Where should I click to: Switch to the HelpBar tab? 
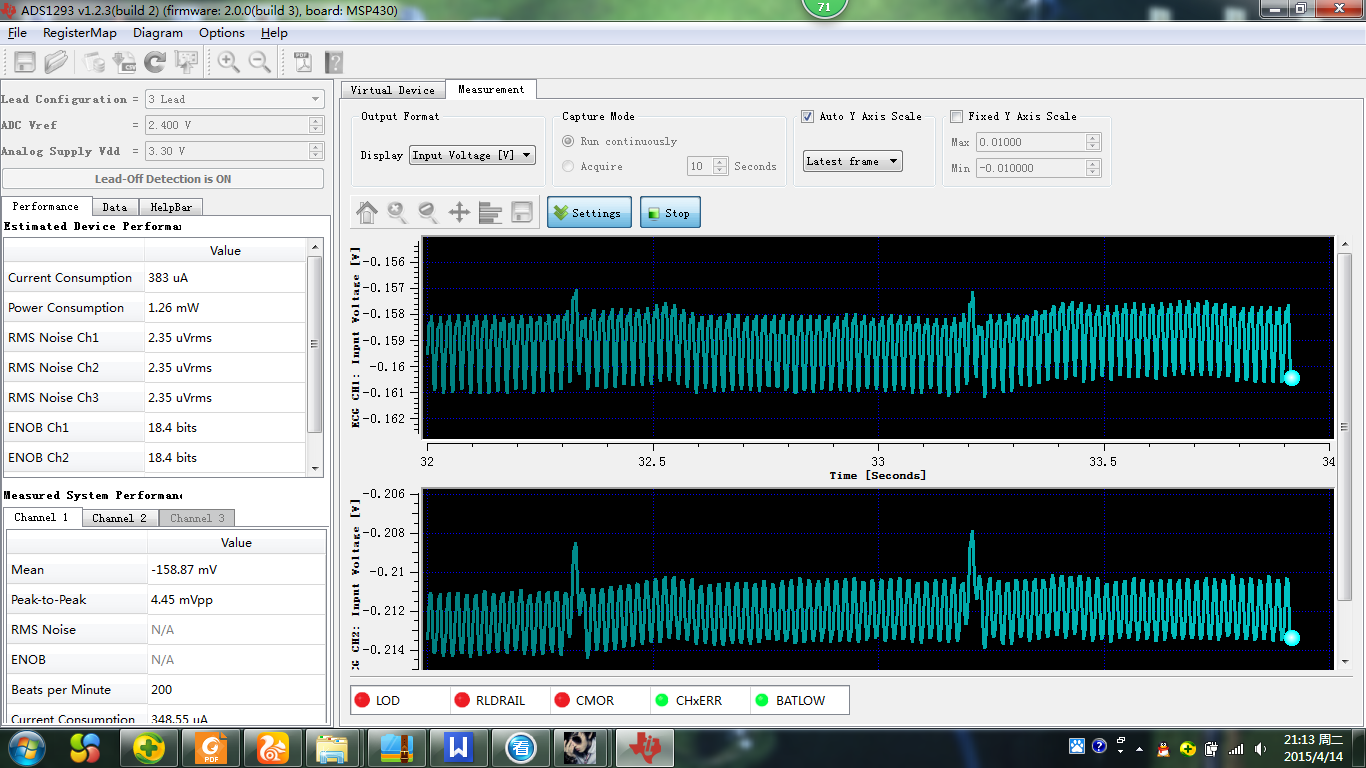(170, 207)
